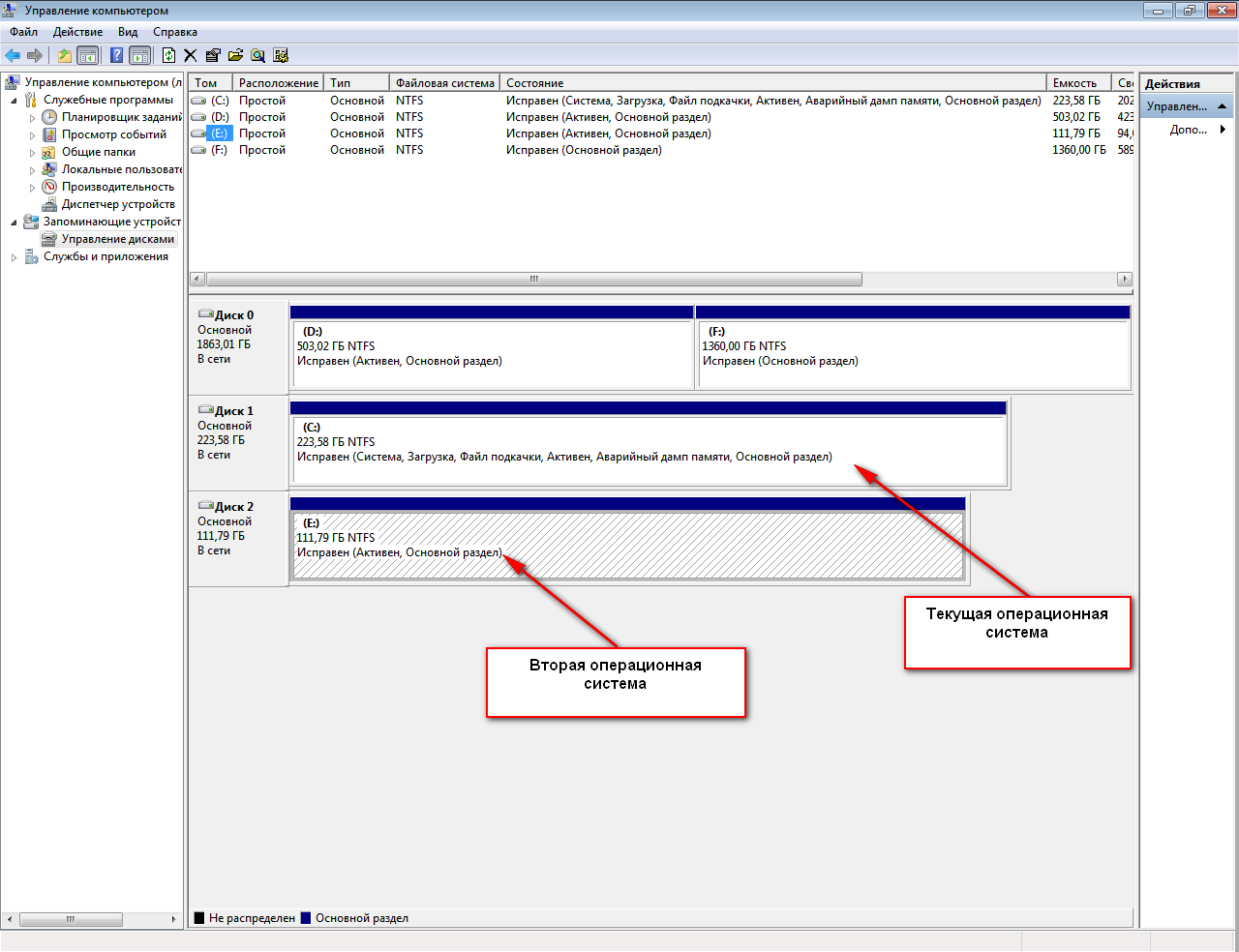Click the Forward arrow toolbar icon
1239x952 pixels.
[35, 55]
